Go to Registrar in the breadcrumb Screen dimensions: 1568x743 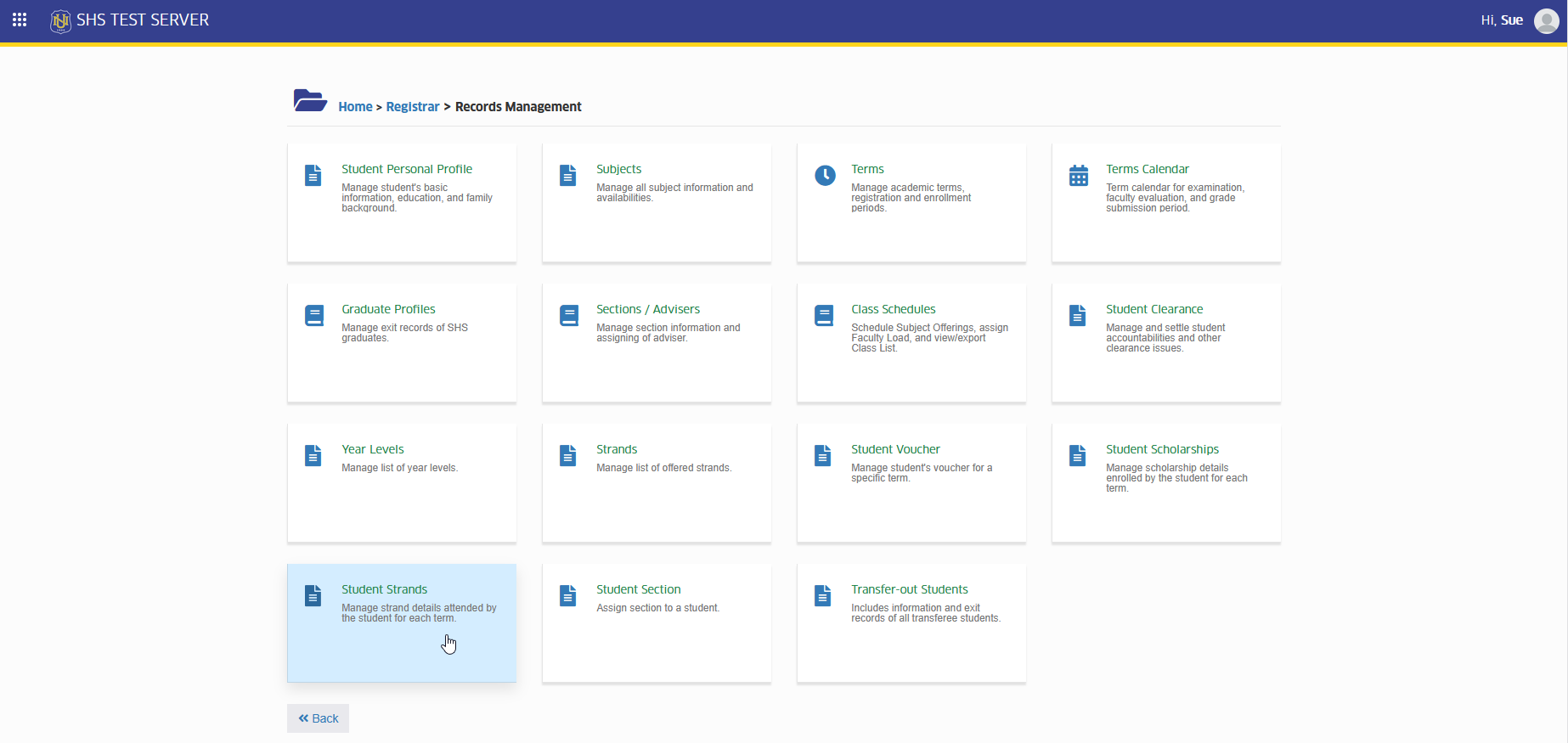413,107
